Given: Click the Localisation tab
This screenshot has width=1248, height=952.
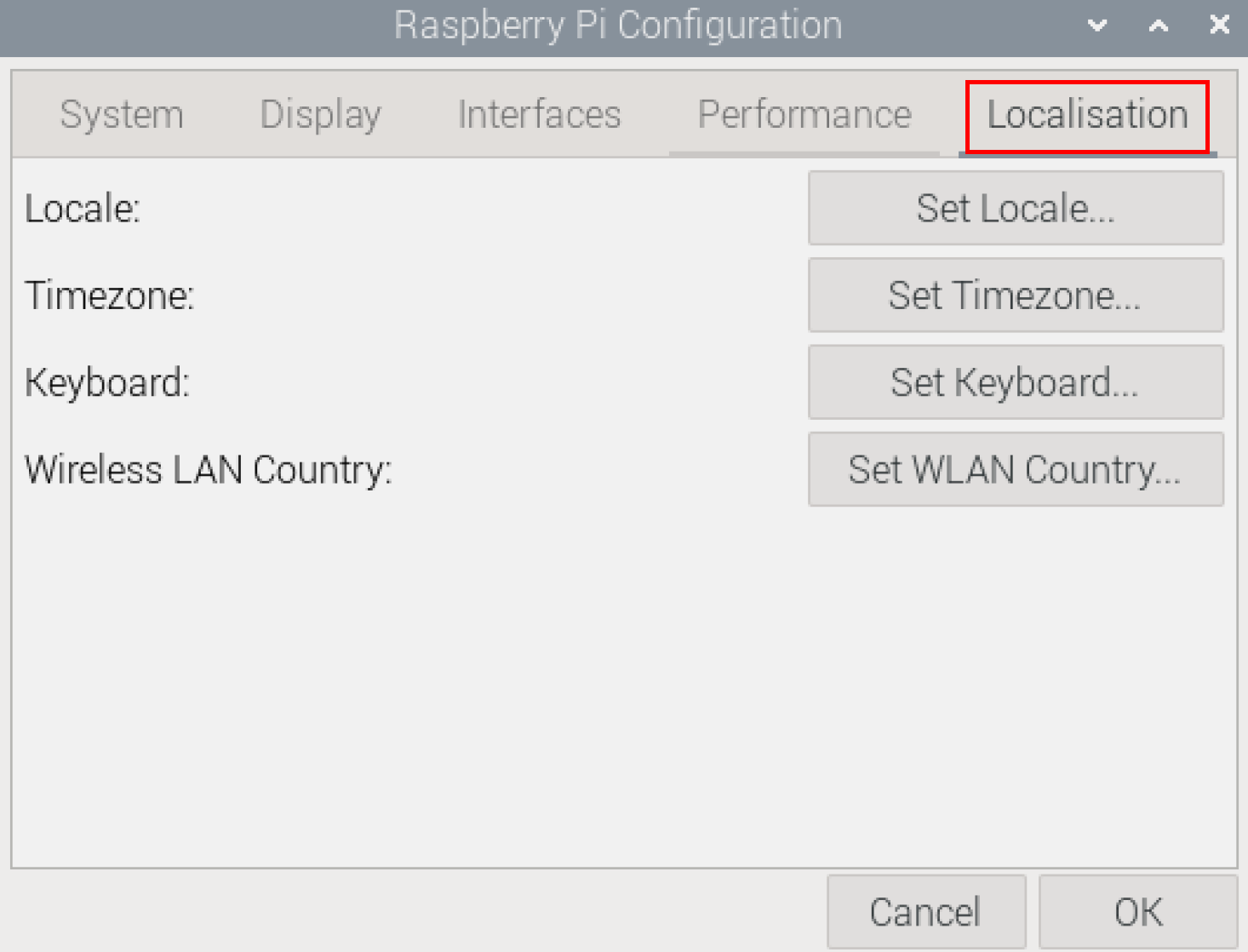Looking at the screenshot, I should [x=1087, y=115].
